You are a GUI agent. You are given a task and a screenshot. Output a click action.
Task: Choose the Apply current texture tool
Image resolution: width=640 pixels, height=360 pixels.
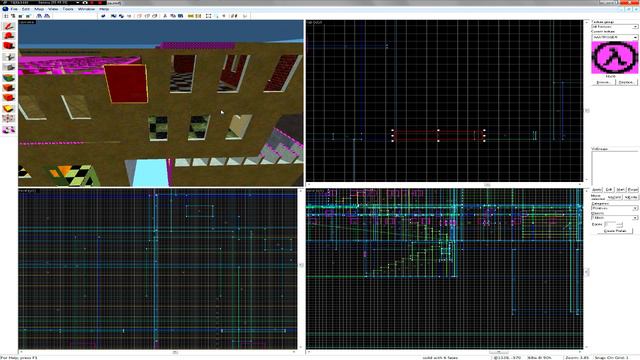pos(9,88)
